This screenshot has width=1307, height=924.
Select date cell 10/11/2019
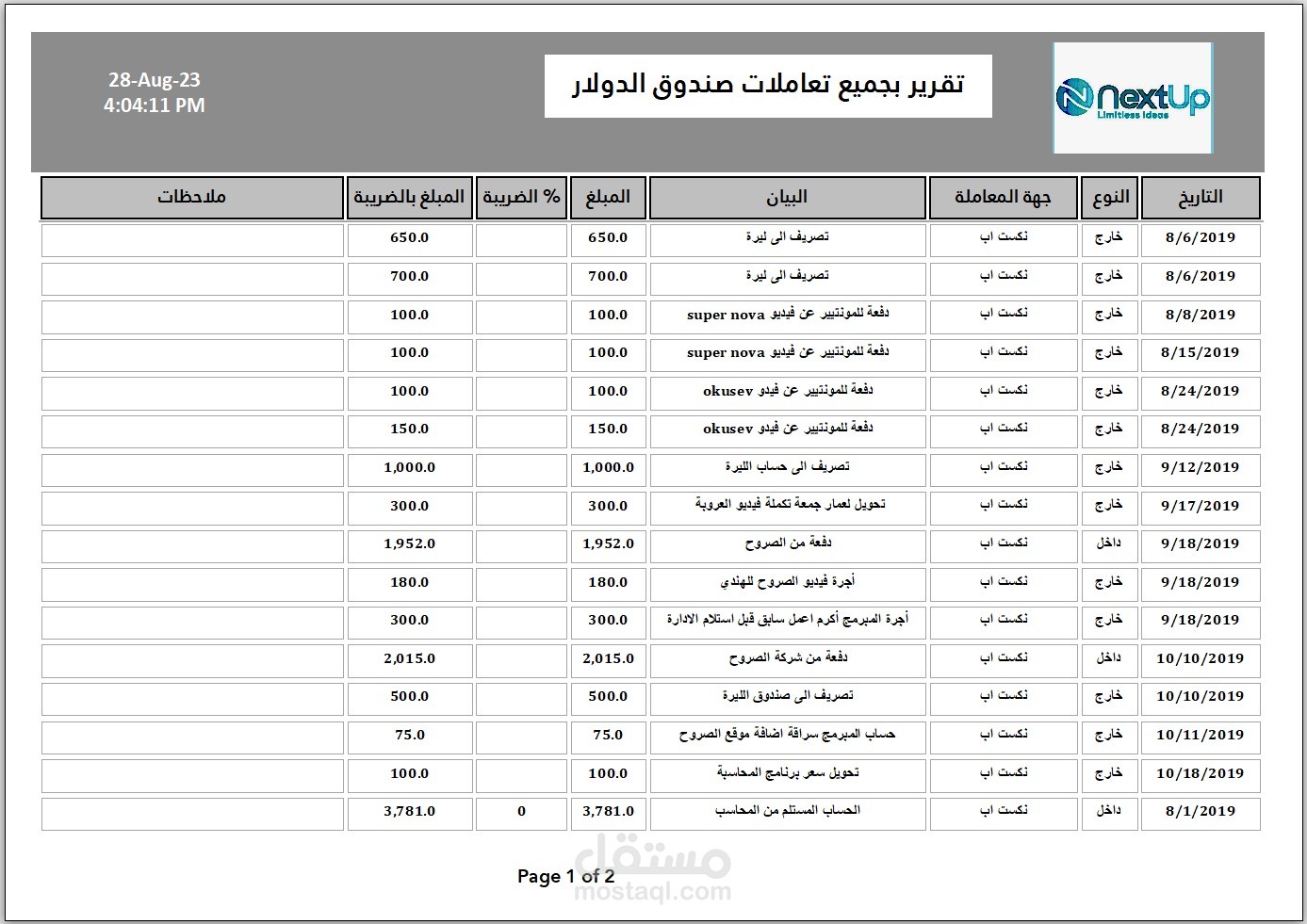(x=1201, y=736)
